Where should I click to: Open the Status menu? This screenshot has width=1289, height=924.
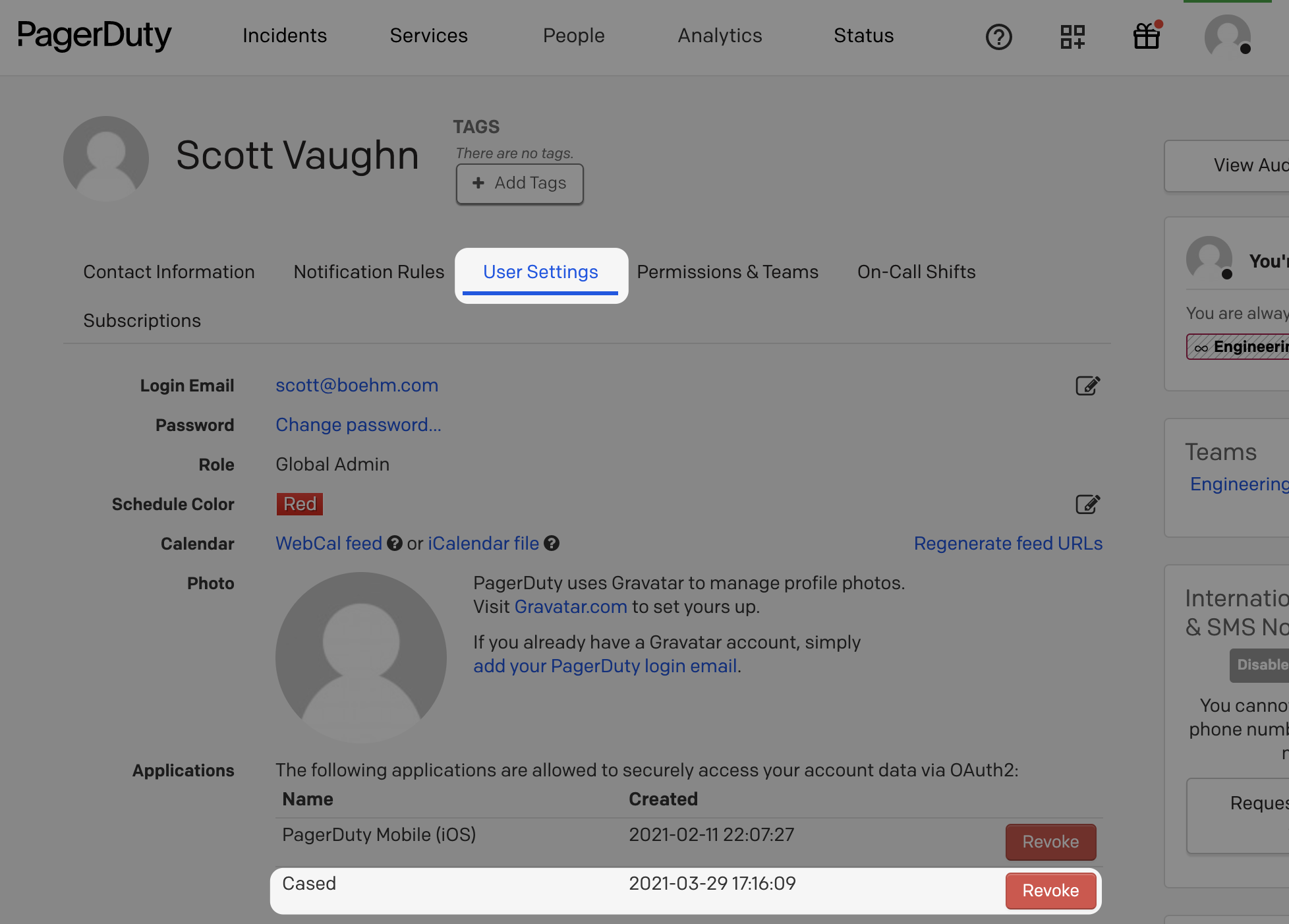tap(864, 36)
